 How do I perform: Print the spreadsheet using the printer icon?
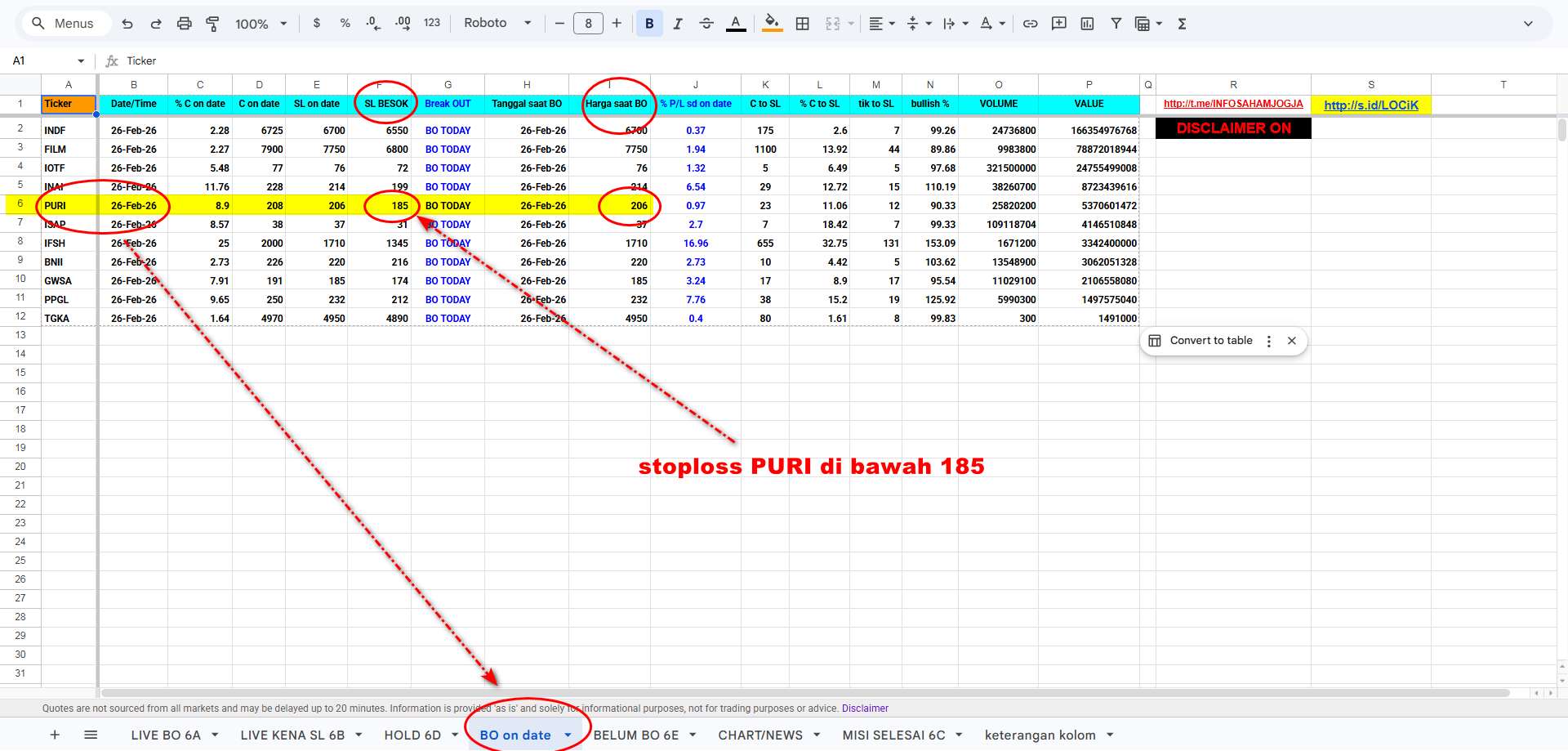[x=185, y=24]
